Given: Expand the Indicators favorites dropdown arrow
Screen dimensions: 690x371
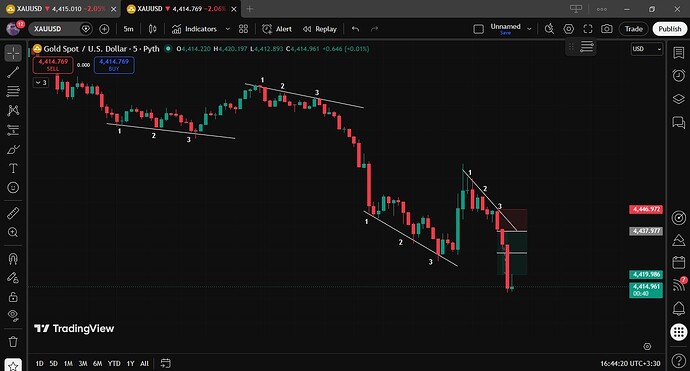Looking at the screenshot, I should click(228, 29).
